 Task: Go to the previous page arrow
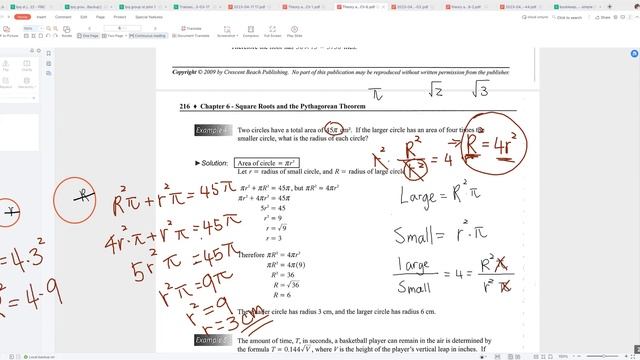(x=89, y=28)
